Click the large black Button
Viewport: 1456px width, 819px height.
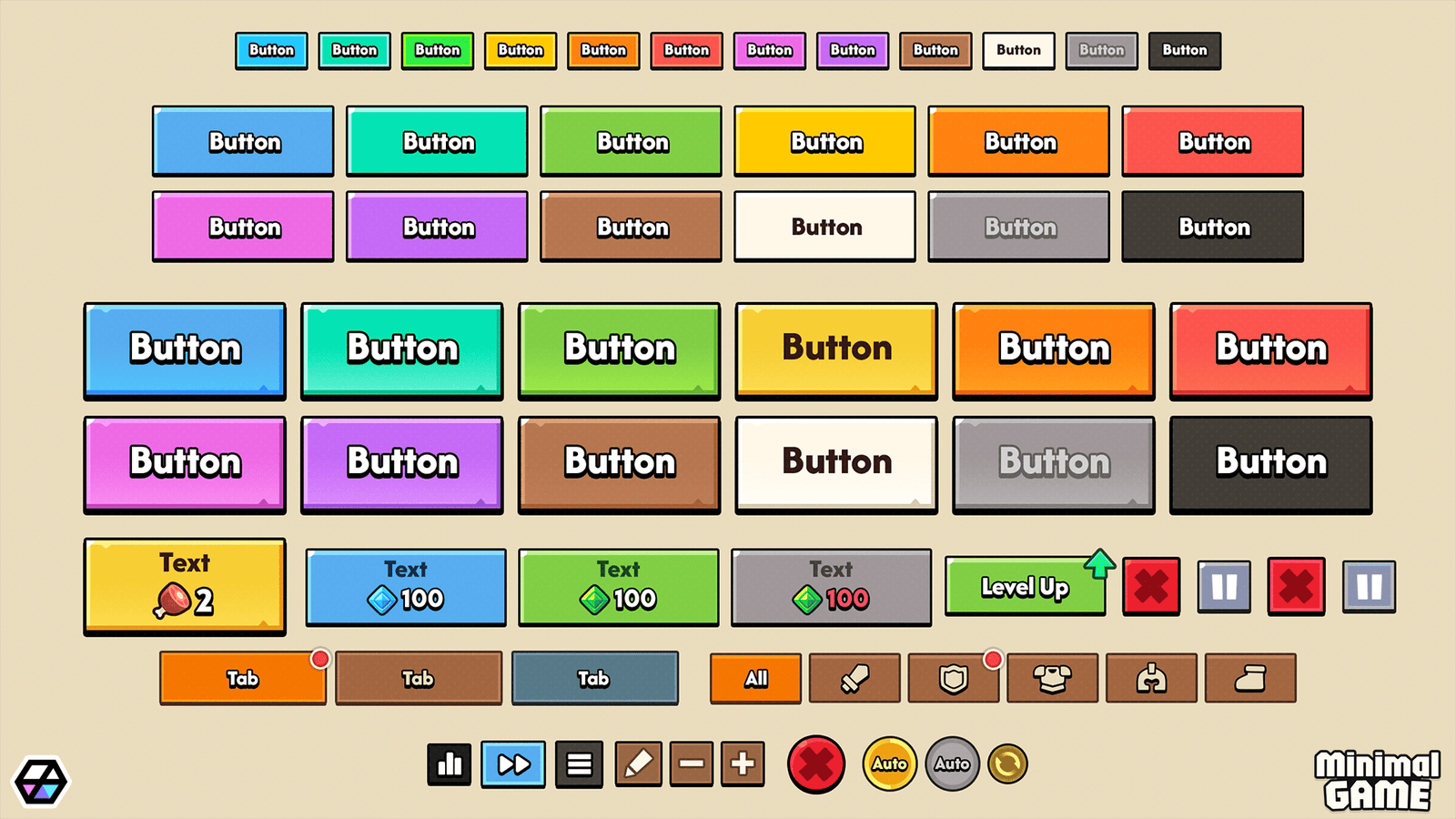pos(1271,465)
